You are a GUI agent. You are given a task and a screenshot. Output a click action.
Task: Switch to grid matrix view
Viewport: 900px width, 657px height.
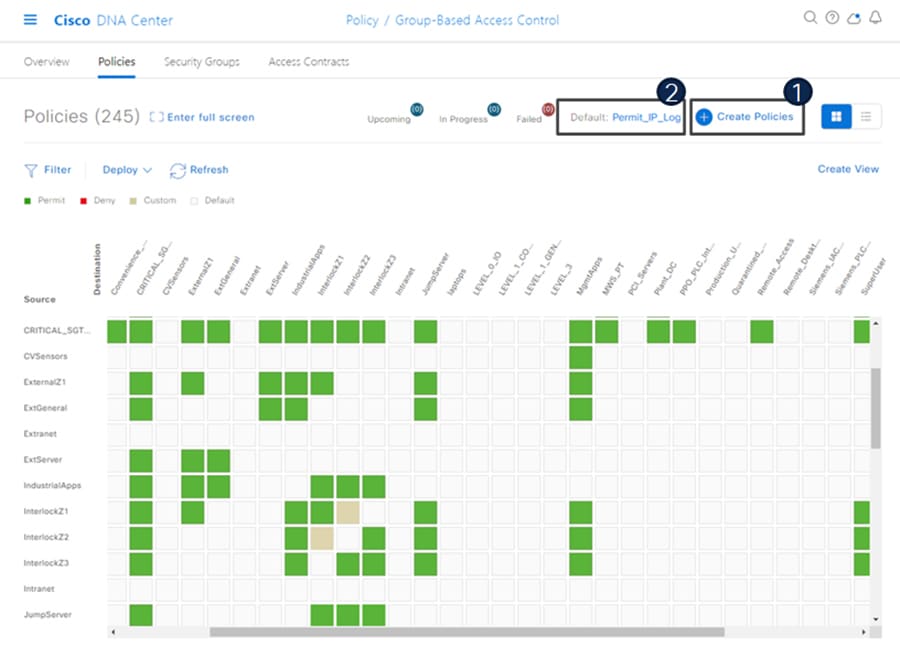coord(836,116)
